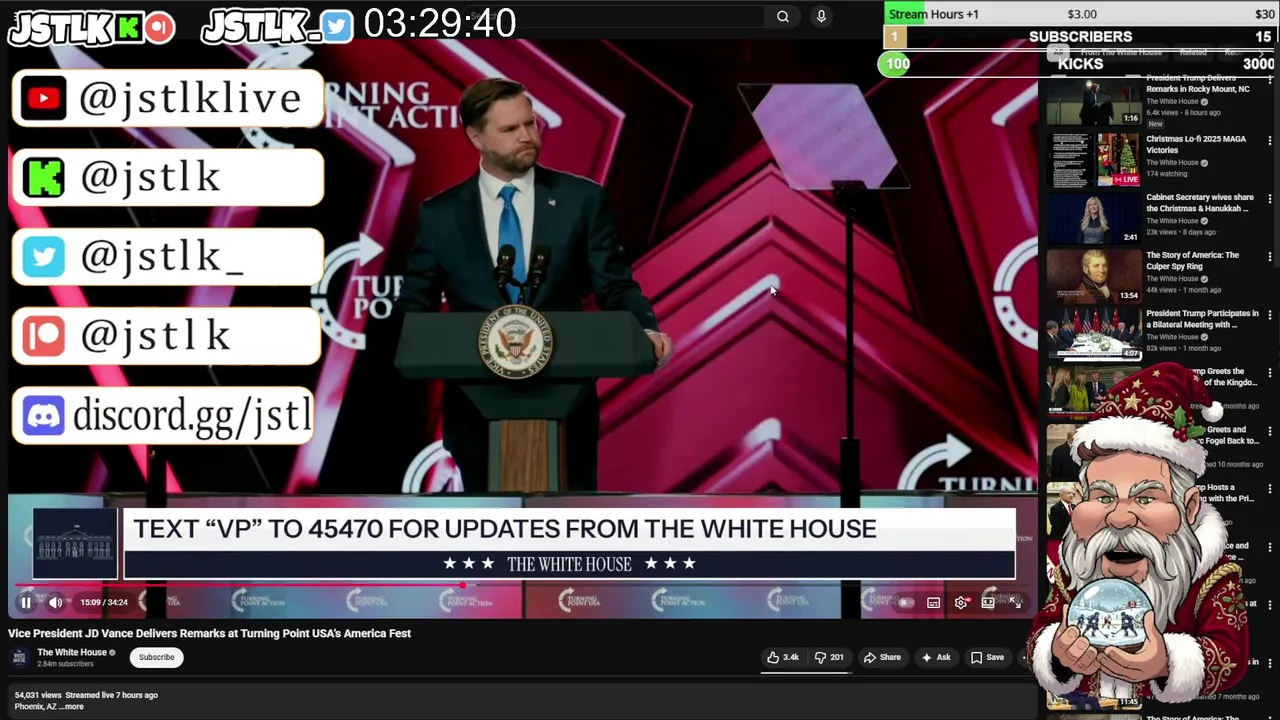Click the '15:09 / 34:24' time display

point(104,602)
